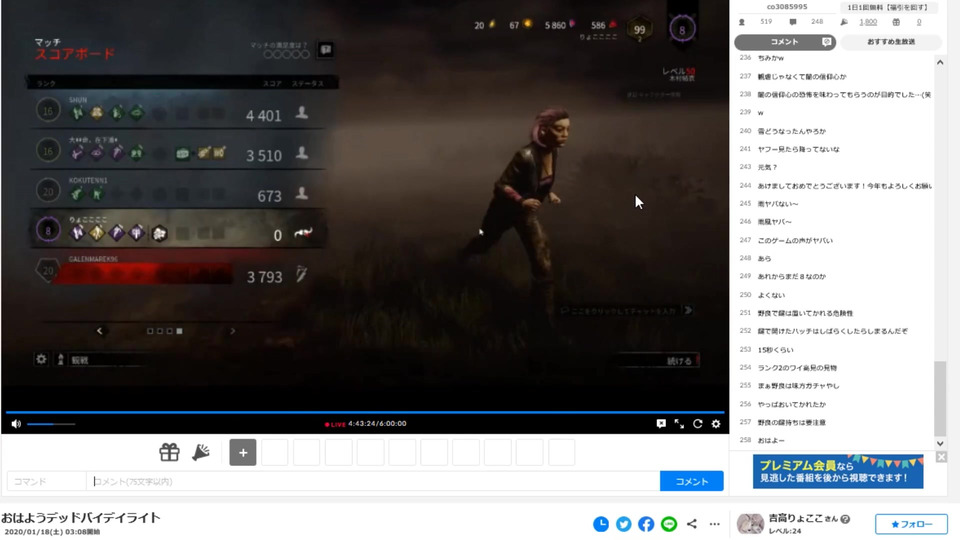Click the comment list scrollbar thumb
This screenshot has width=960, height=540.
tap(940, 398)
